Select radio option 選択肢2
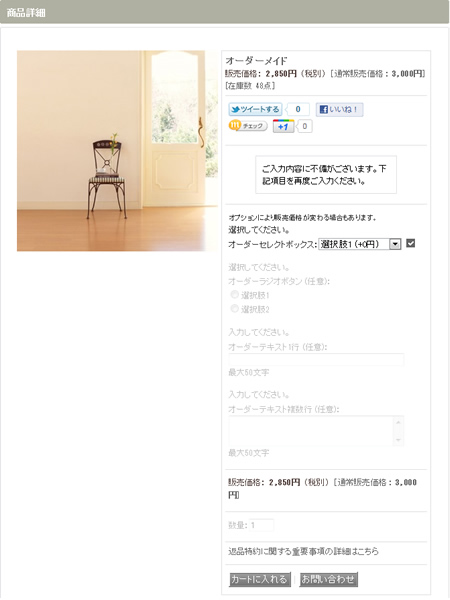 tap(234, 308)
